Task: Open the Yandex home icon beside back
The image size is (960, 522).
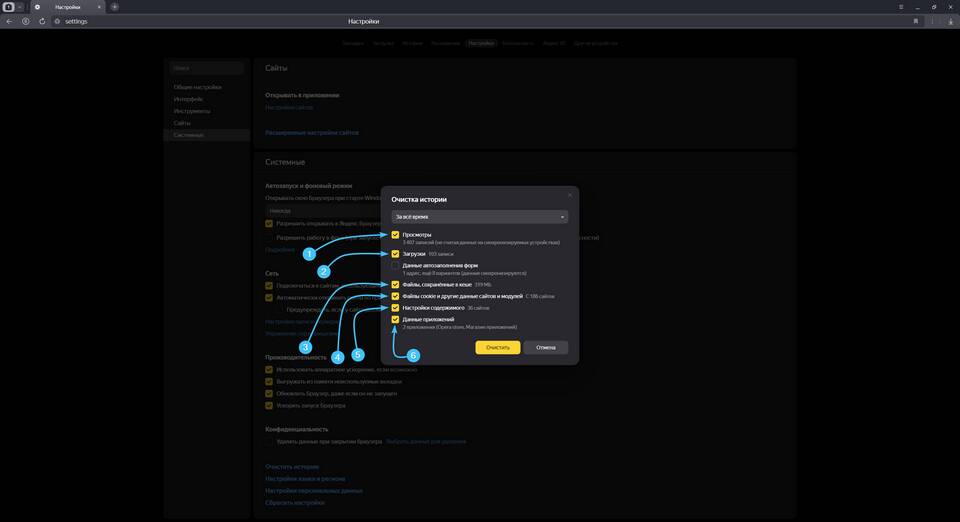Action: coord(26,21)
